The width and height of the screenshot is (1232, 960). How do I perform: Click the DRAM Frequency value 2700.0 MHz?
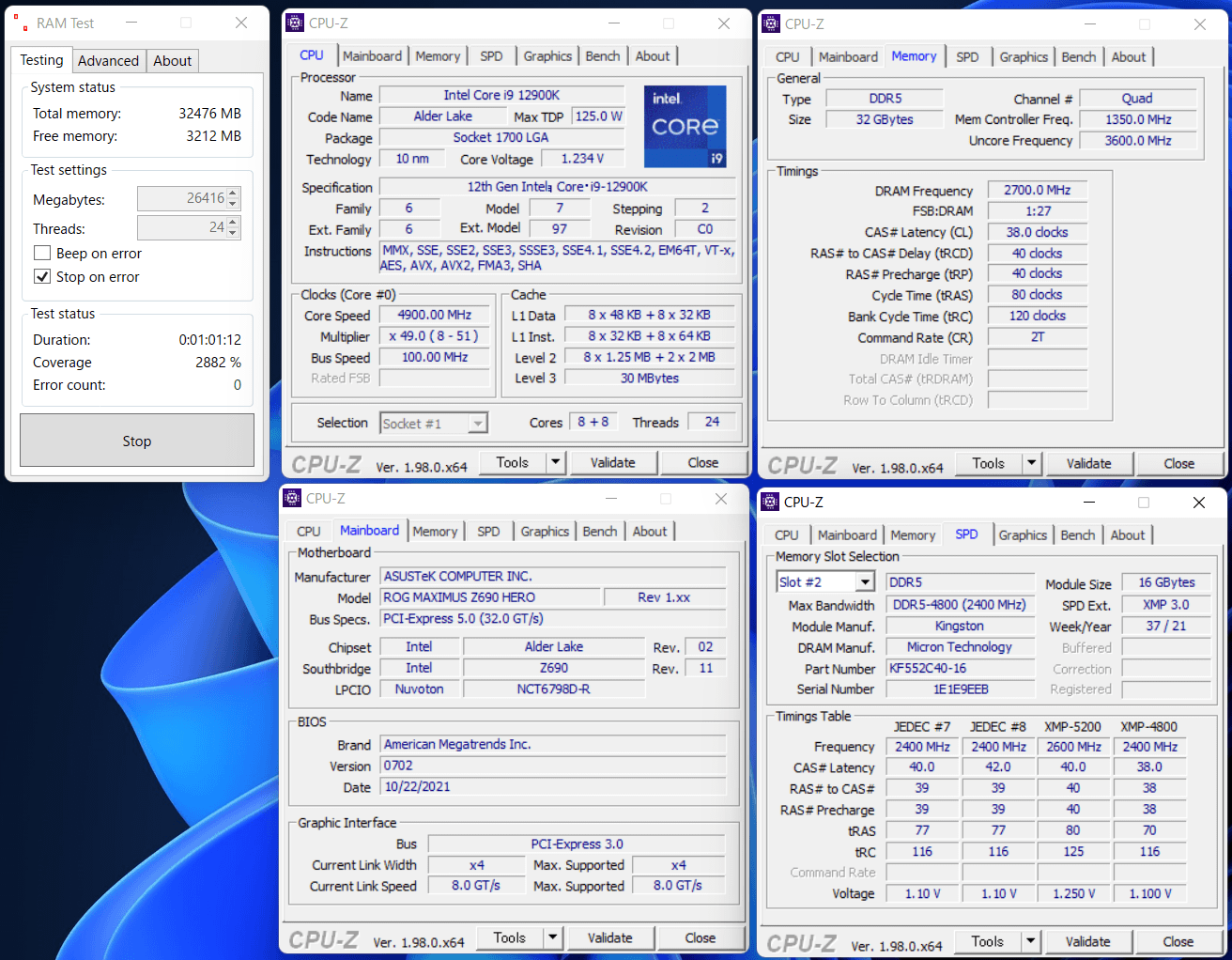(1037, 190)
